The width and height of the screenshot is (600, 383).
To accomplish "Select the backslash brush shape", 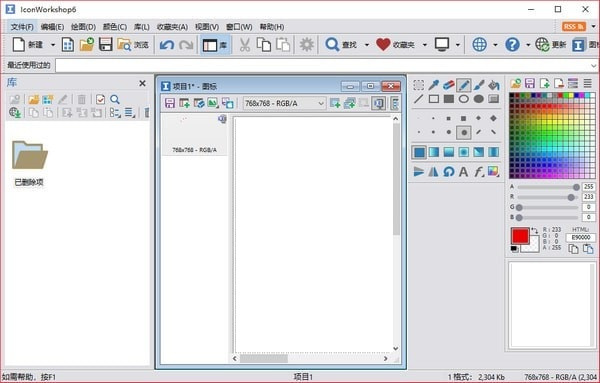I will [x=494, y=132].
